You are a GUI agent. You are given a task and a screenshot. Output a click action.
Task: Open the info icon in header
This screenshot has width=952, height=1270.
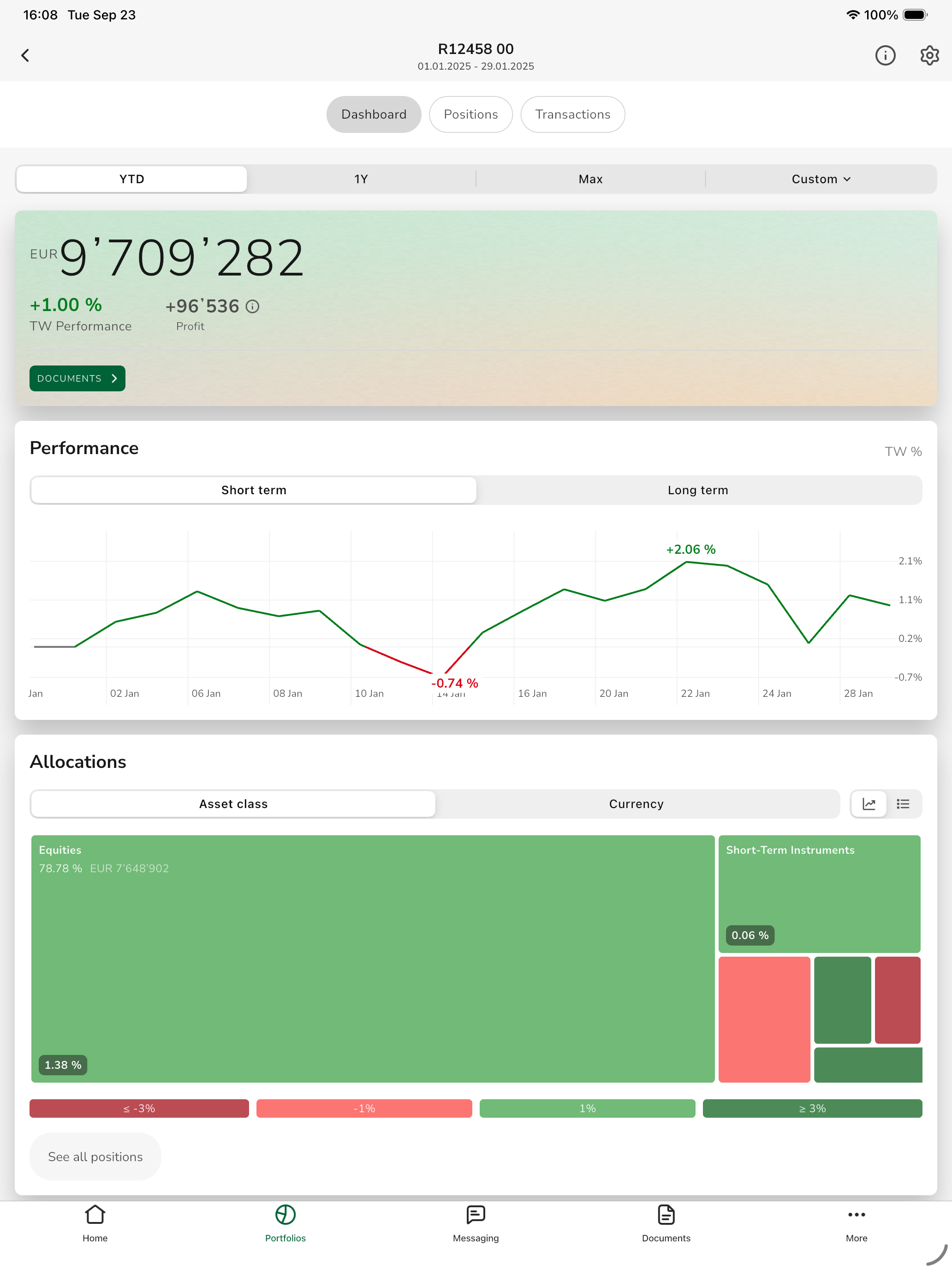pos(885,55)
